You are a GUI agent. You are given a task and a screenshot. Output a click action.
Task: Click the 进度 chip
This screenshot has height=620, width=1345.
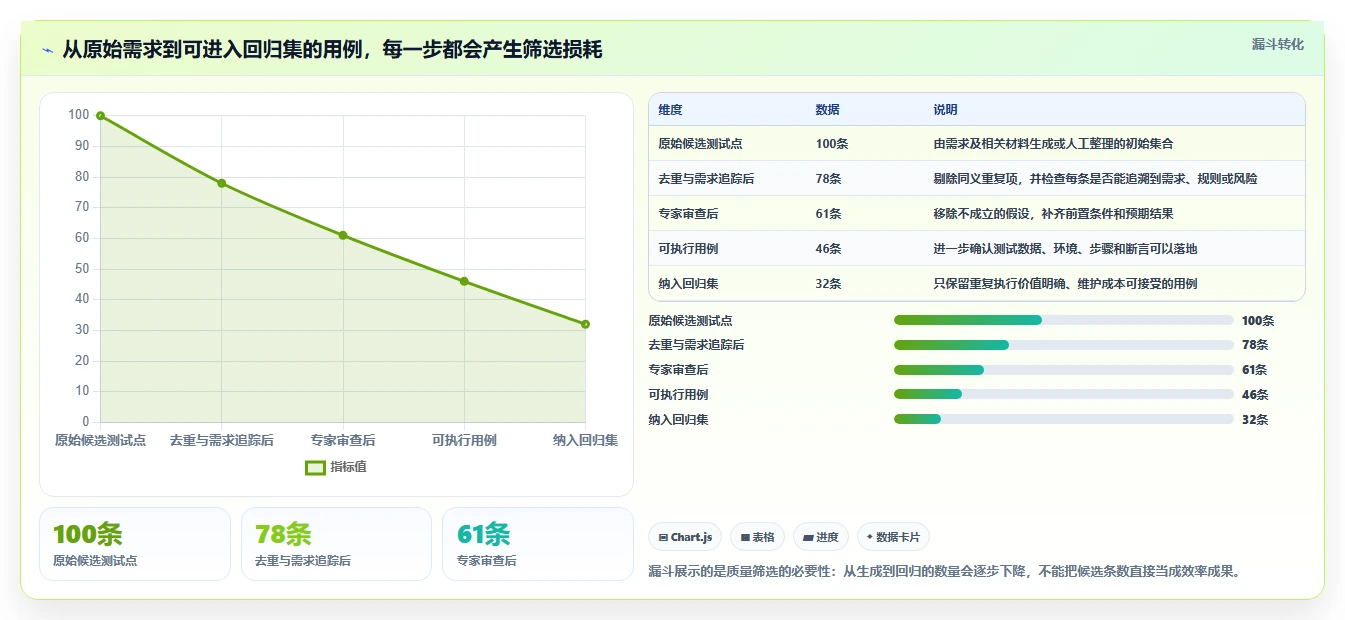tap(821, 537)
